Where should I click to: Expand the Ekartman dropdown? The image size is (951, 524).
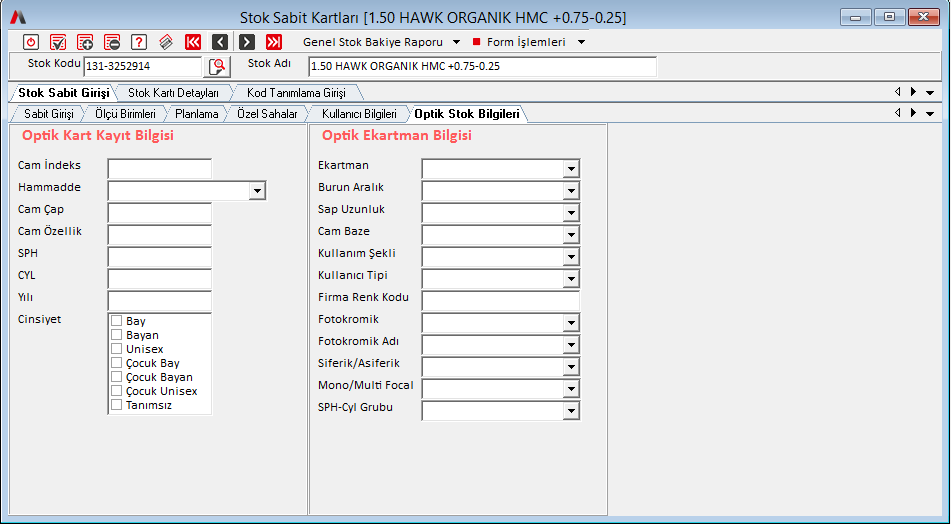pyautogui.click(x=571, y=169)
